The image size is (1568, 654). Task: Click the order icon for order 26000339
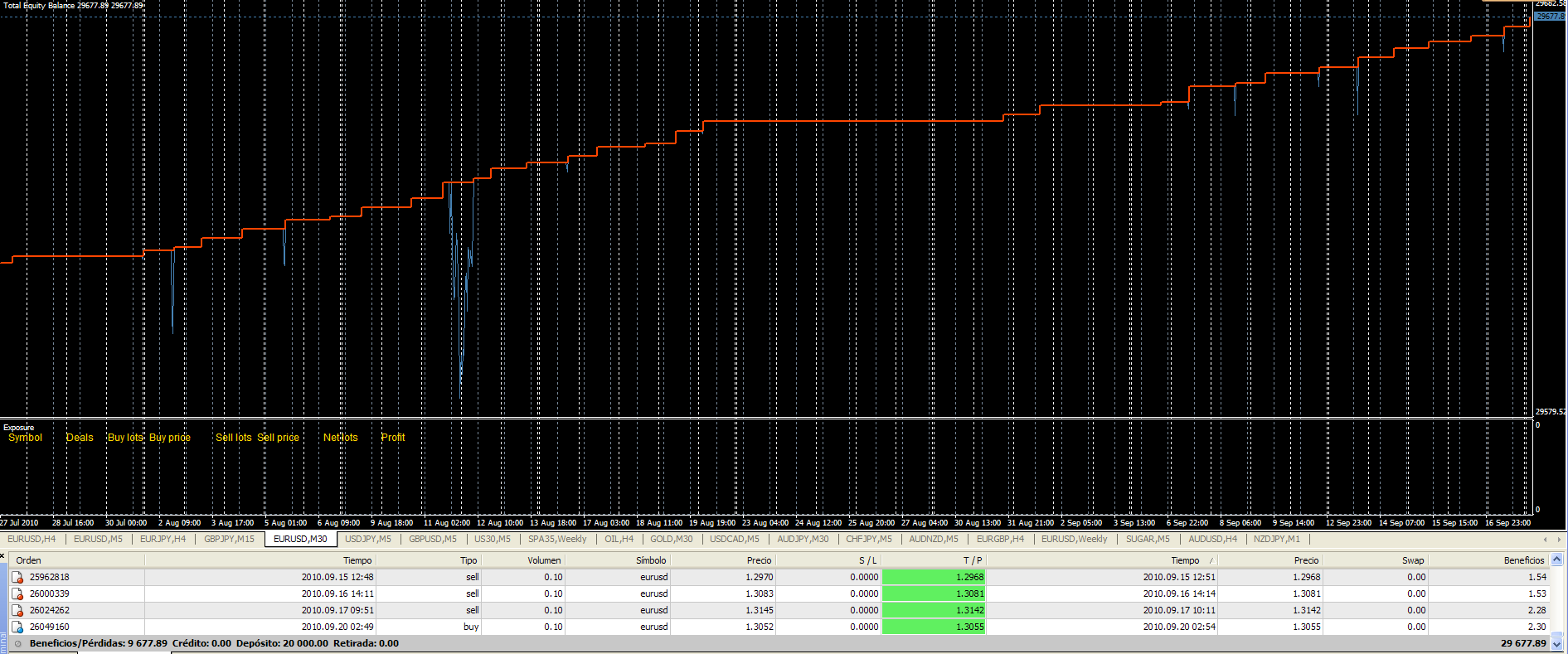pyautogui.click(x=17, y=593)
